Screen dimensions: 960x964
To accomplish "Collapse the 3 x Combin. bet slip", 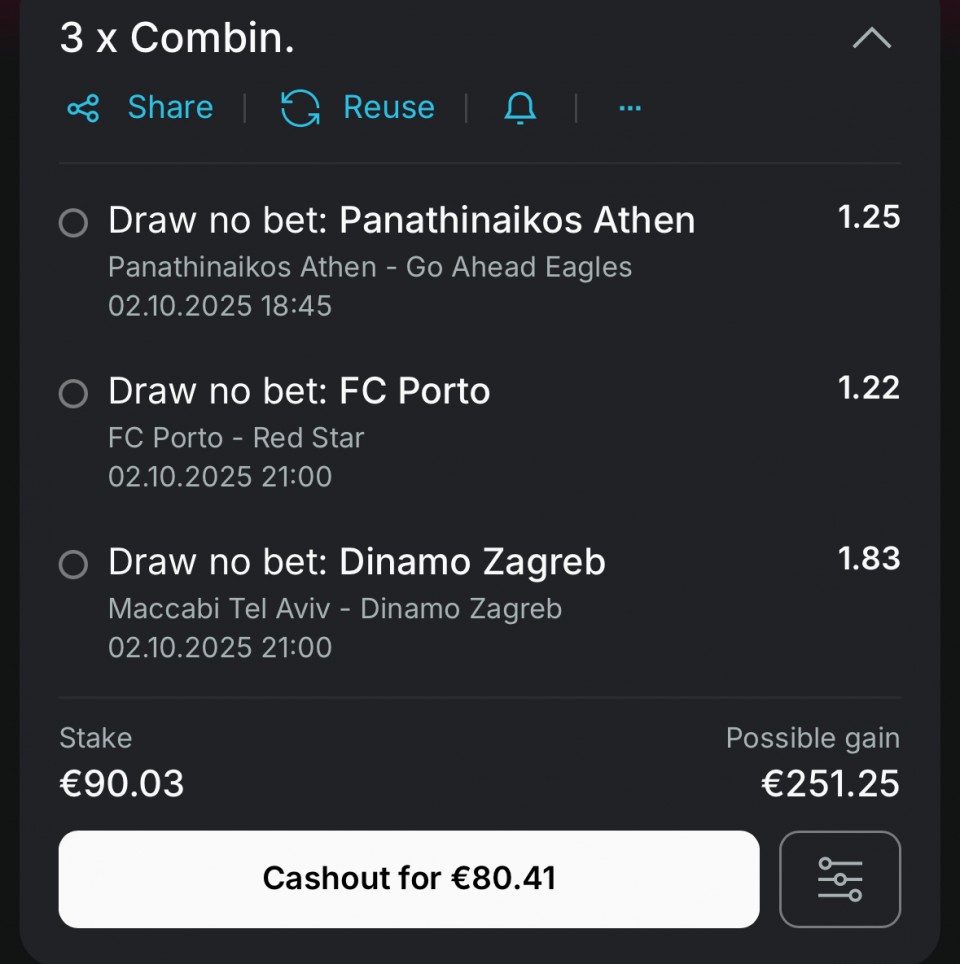I will tap(871, 39).
